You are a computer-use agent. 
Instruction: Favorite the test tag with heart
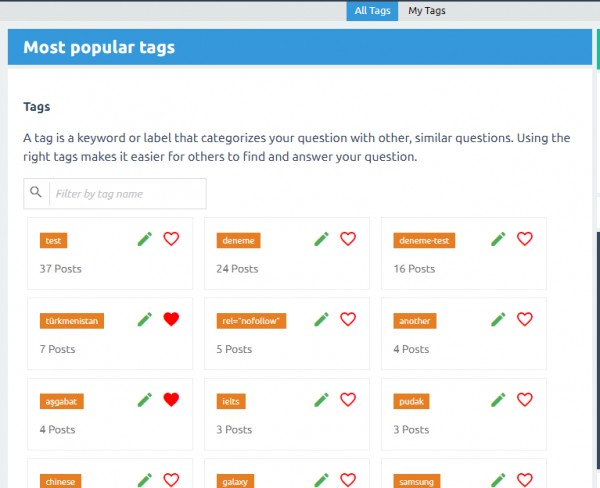[171, 239]
